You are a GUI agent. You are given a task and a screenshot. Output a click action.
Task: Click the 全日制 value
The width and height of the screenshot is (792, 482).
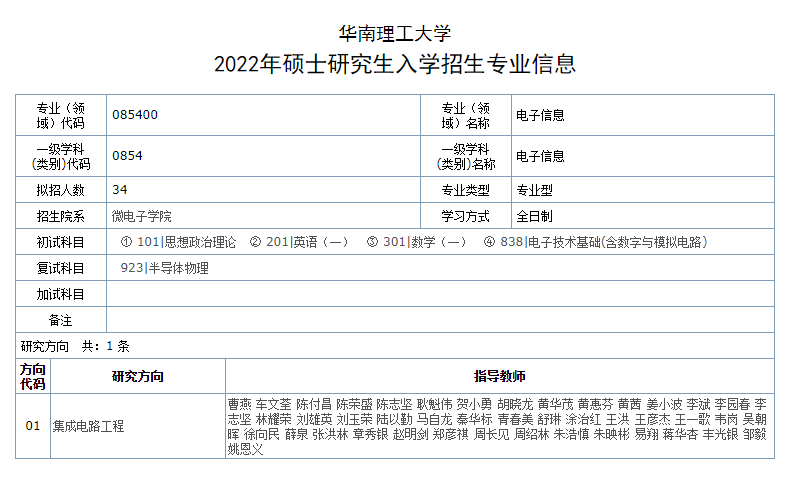534,216
